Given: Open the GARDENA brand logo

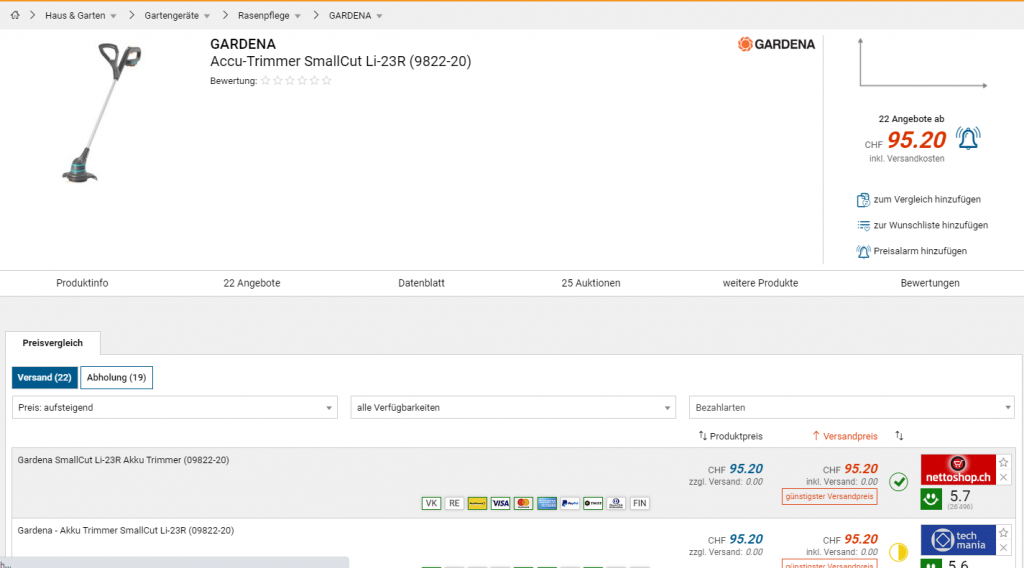Looking at the screenshot, I should pos(776,44).
